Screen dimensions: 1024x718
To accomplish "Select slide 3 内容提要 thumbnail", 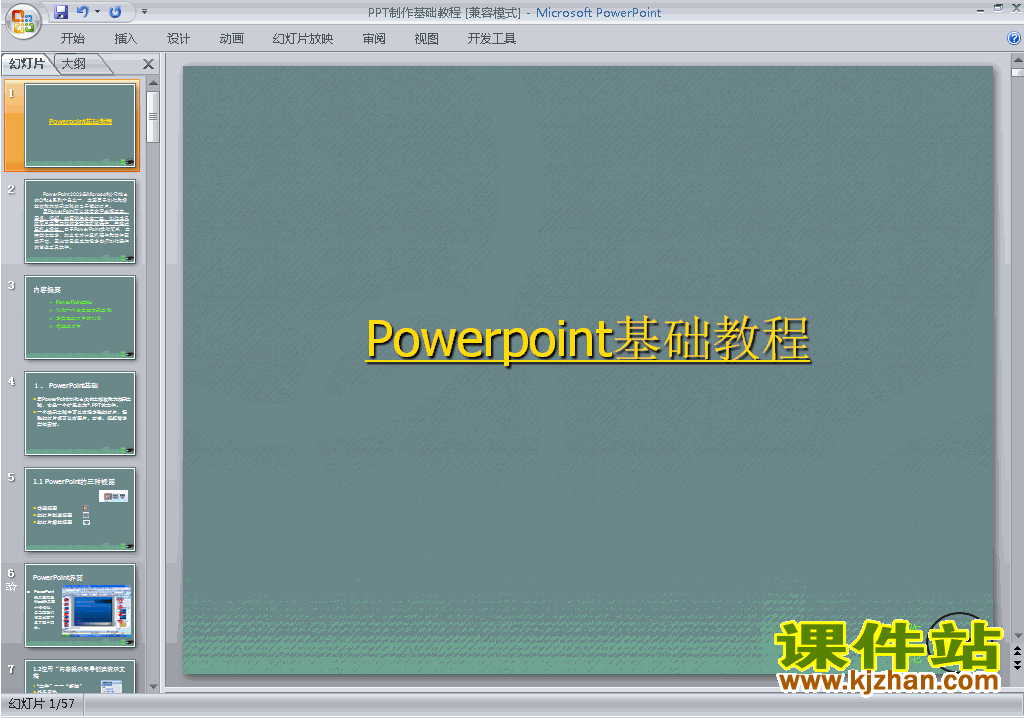I will [80, 318].
